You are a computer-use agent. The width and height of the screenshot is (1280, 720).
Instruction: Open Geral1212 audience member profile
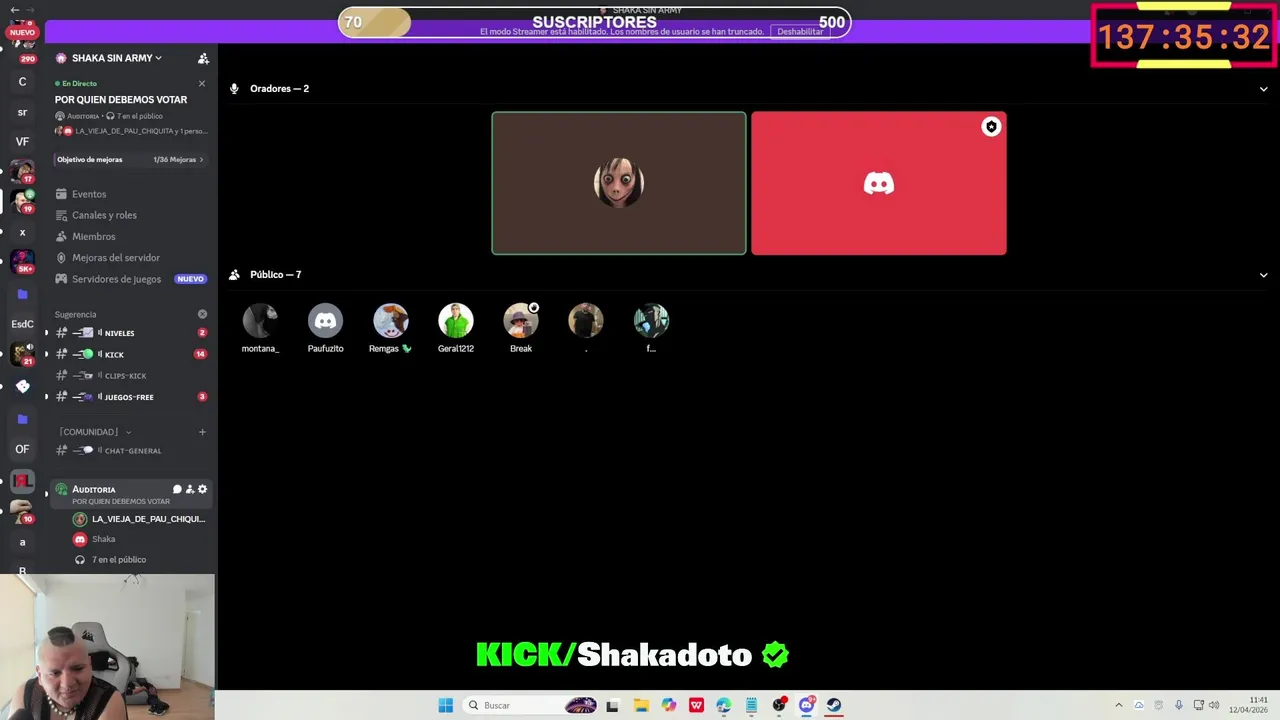click(456, 328)
